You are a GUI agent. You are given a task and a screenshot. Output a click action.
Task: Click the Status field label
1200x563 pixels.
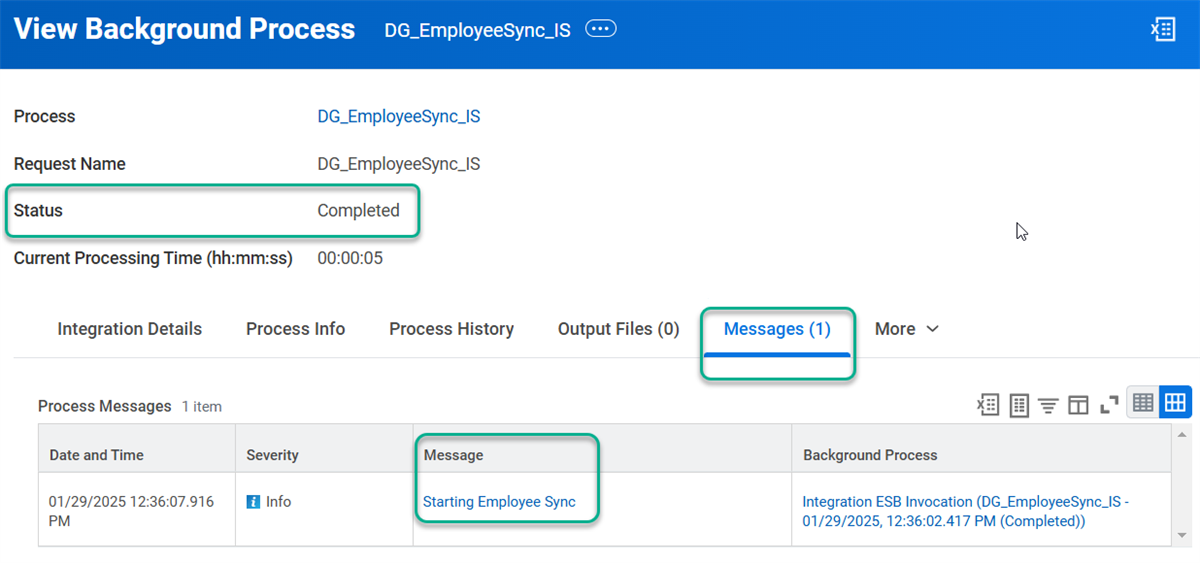tap(38, 210)
